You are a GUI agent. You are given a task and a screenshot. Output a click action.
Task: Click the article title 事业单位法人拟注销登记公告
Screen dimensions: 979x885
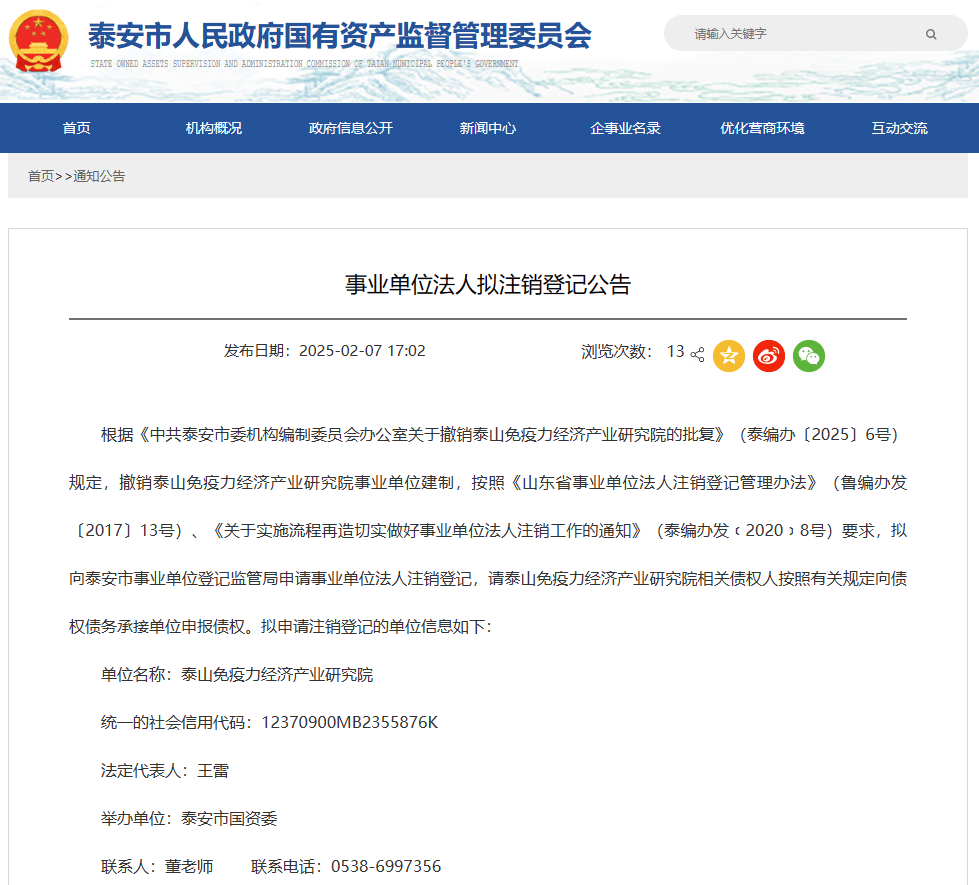coord(488,284)
